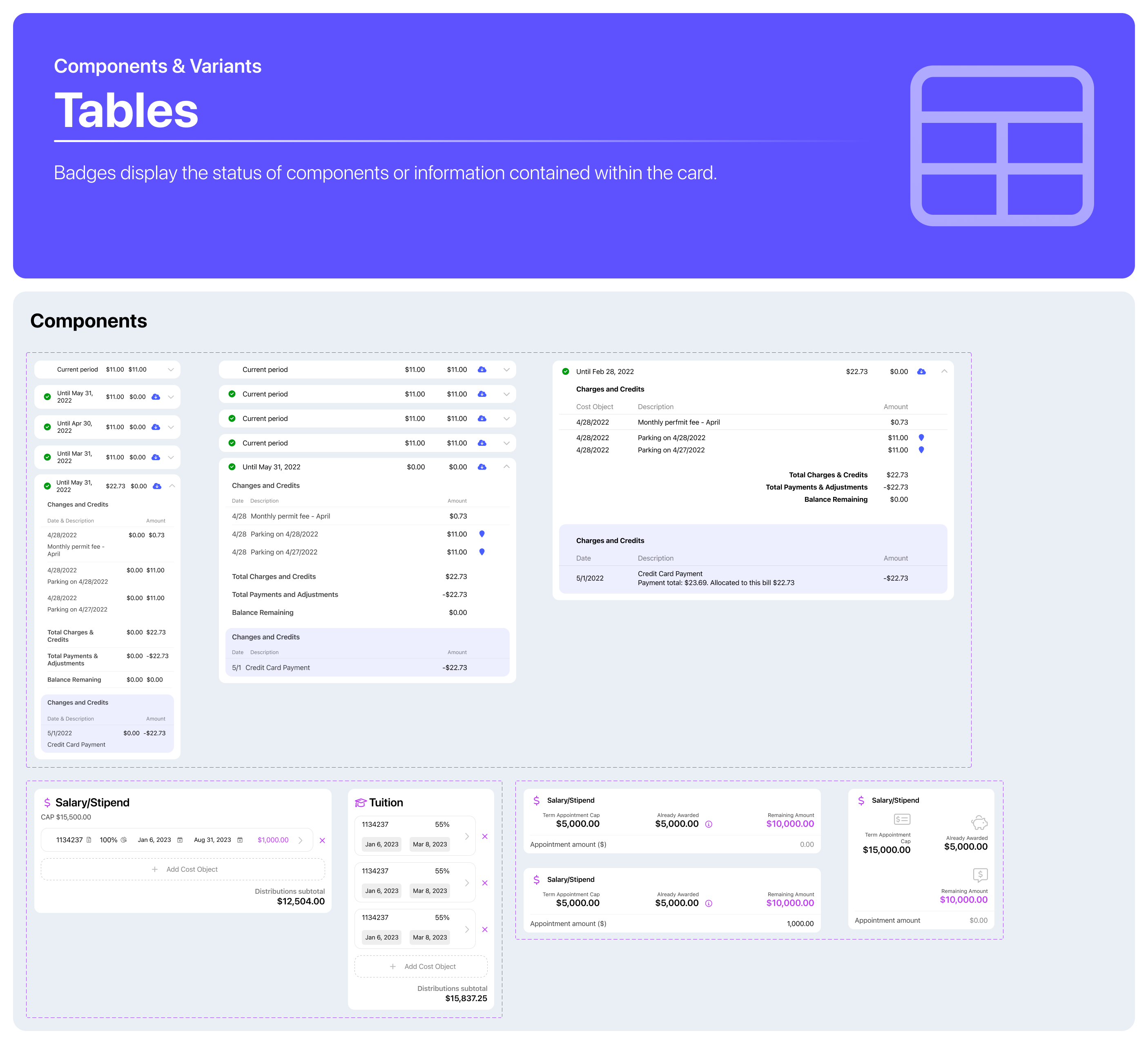Toggle green check on Until Feb 28, 2022 row
Image resolution: width=1148 pixels, height=1044 pixels.
(566, 372)
